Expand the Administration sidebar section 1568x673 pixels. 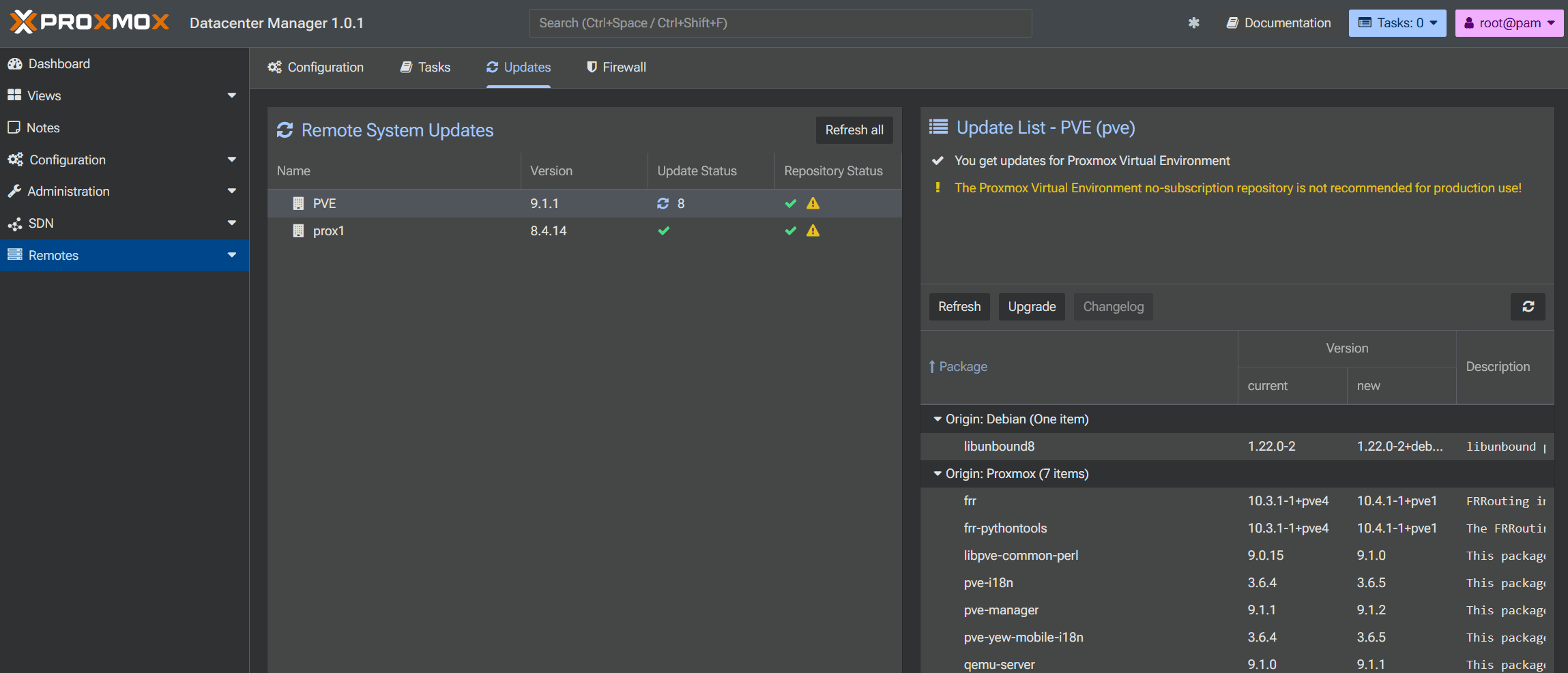(232, 191)
